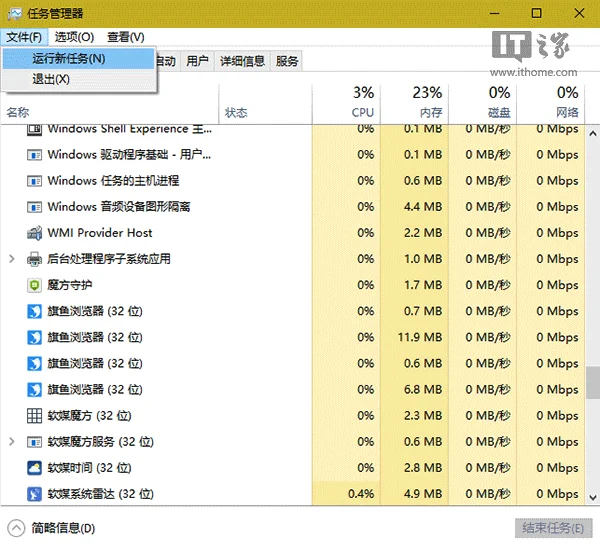Expand the 后台处理程序子系统应用 process group
600x551 pixels.
[12, 259]
